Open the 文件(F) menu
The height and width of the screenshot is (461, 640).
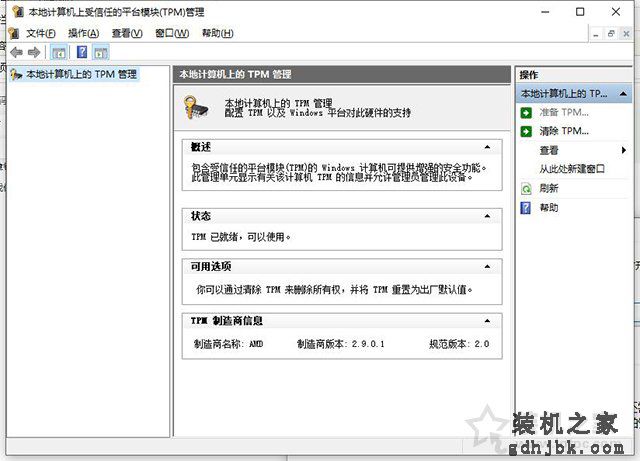[x=41, y=33]
